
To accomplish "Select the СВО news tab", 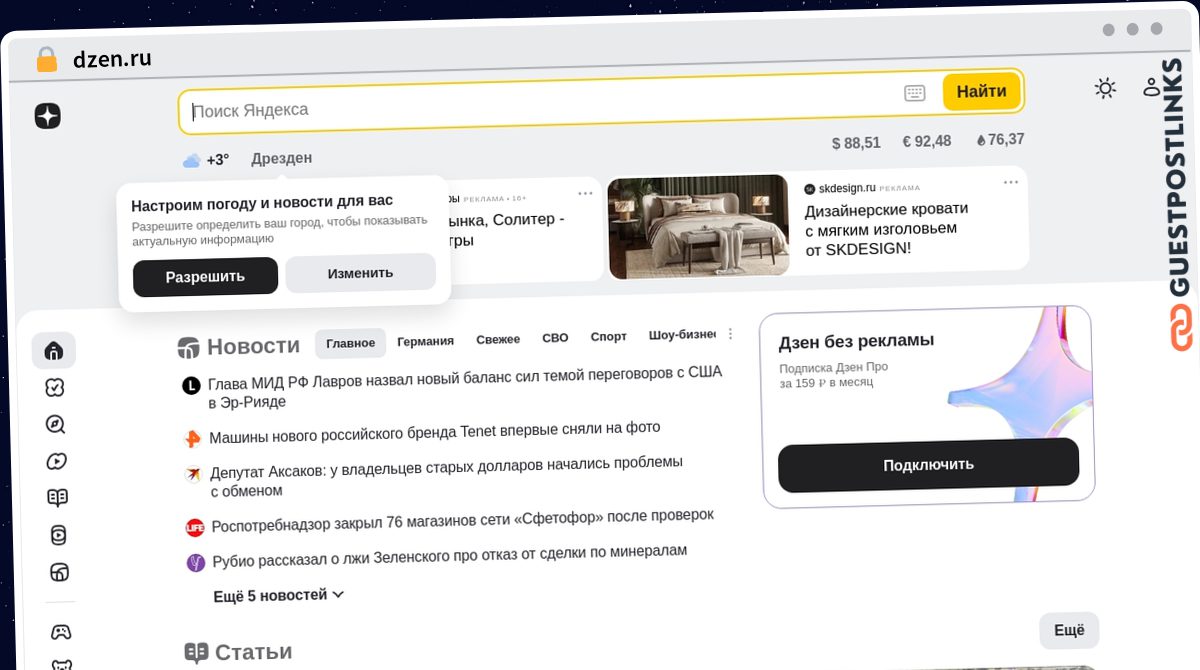I will click(x=555, y=338).
